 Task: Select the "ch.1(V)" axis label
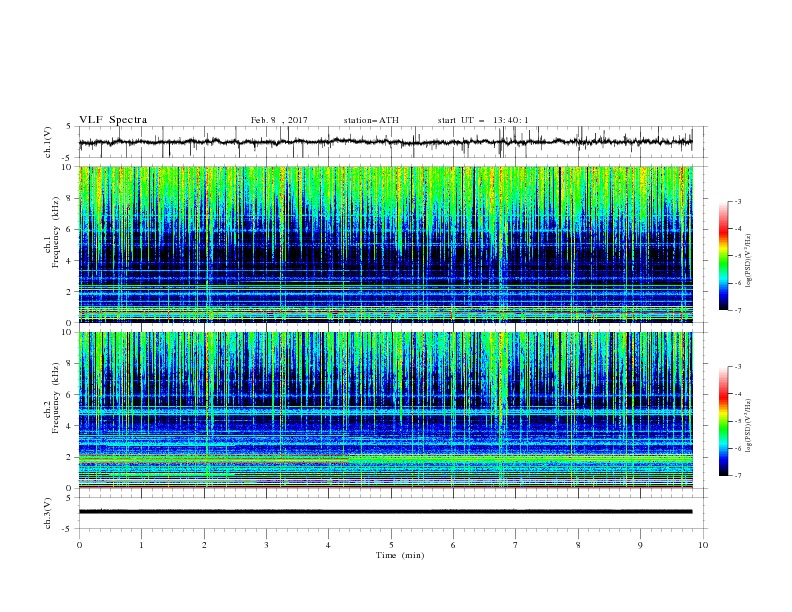[x=48, y=142]
